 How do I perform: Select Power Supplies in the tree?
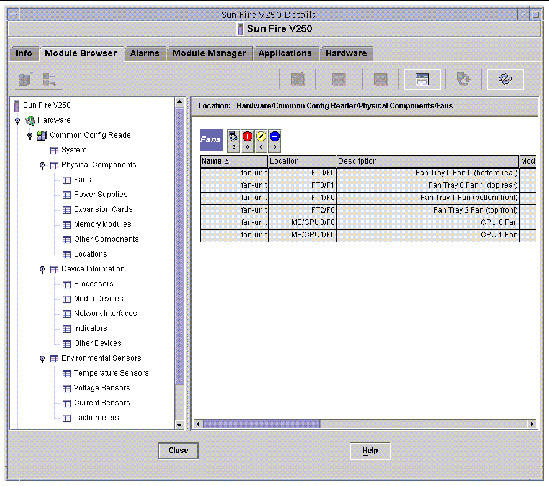pyautogui.click(x=100, y=195)
